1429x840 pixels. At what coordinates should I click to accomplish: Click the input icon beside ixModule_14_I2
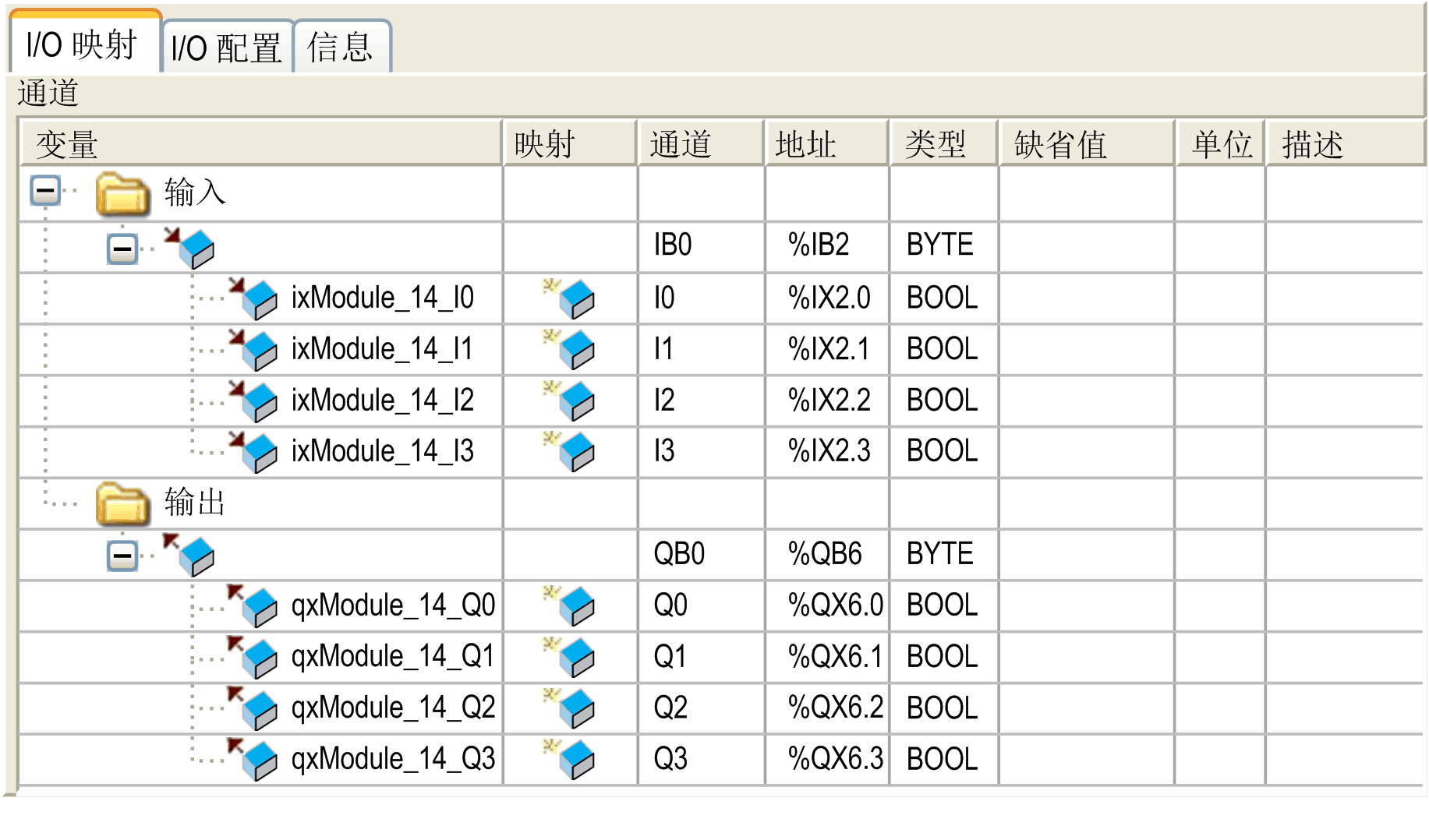click(x=254, y=401)
